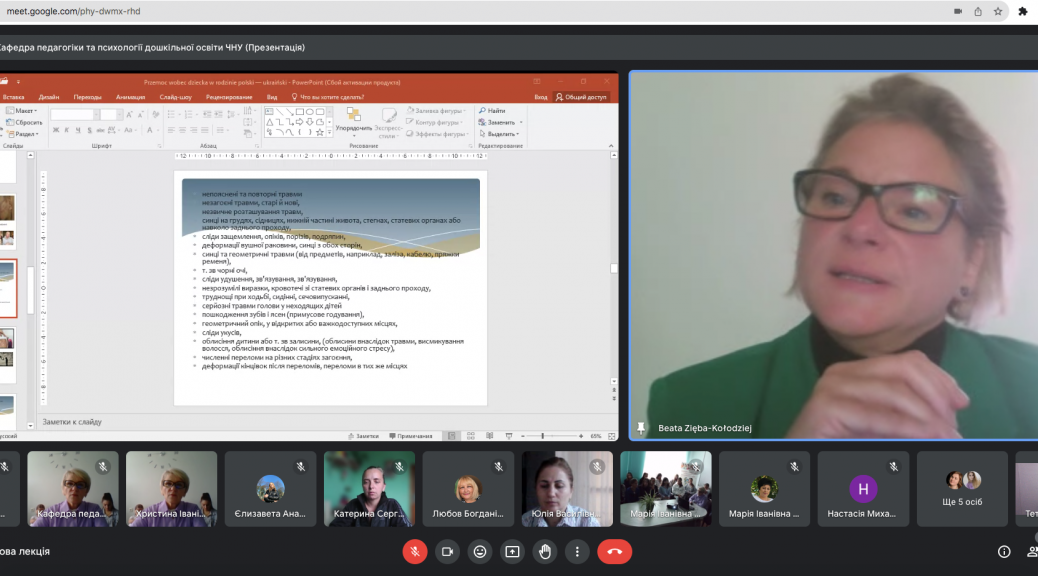Turn off camera in Meet controls
This screenshot has height=576, width=1038.
(x=448, y=552)
